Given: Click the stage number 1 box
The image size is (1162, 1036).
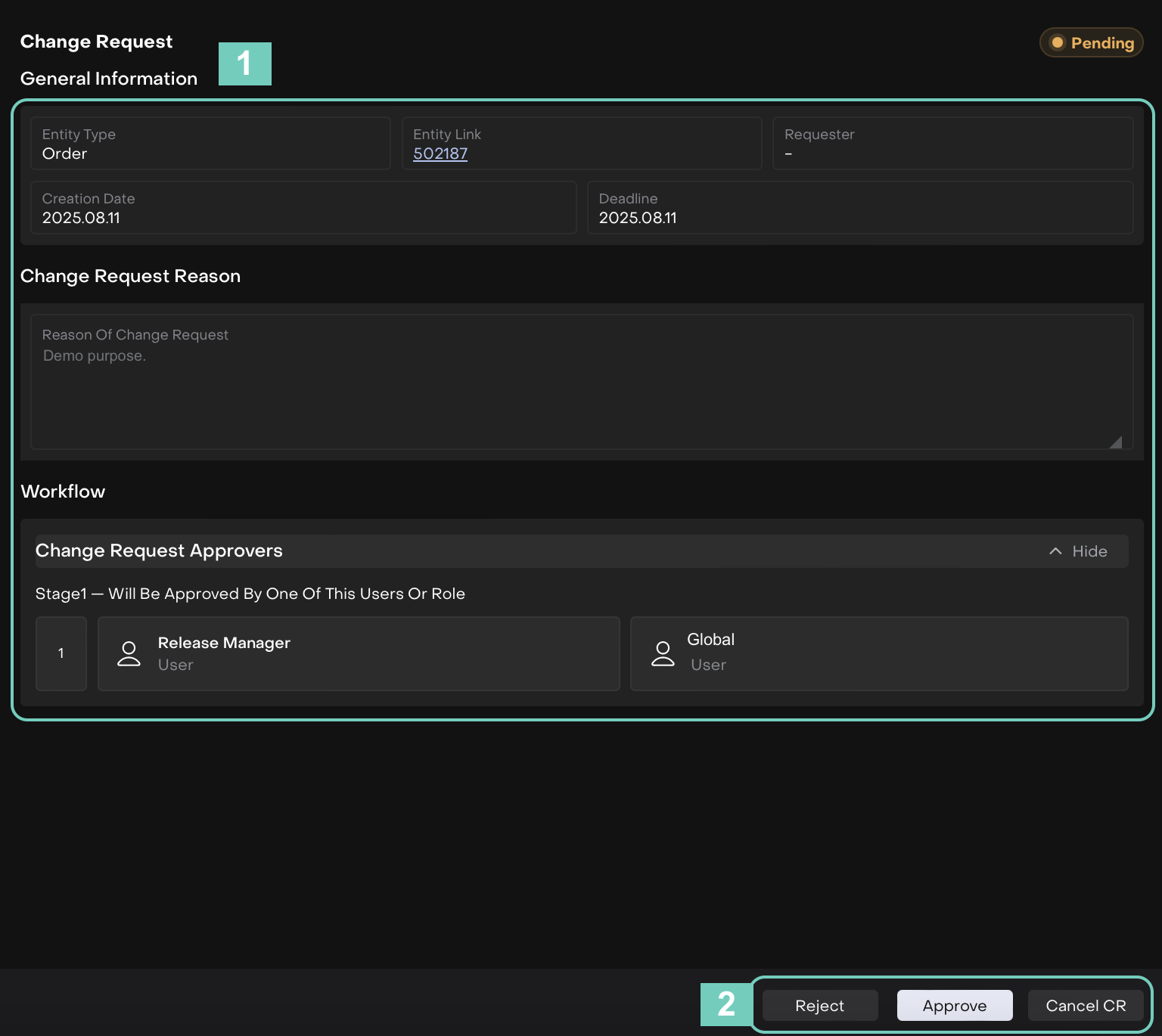Looking at the screenshot, I should pyautogui.click(x=61, y=653).
